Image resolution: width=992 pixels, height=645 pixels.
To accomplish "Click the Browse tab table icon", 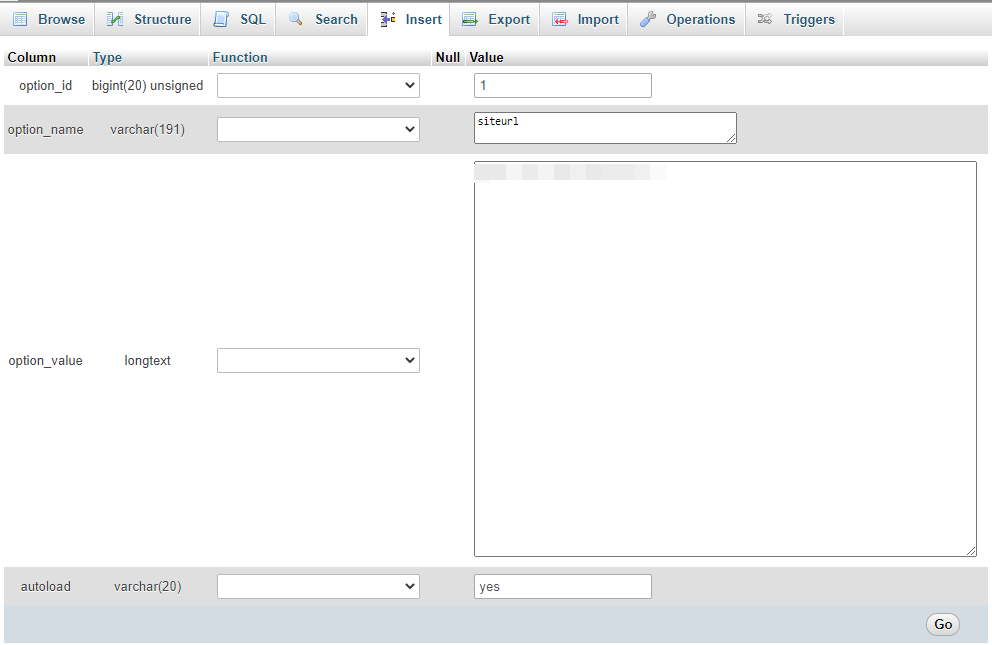I will [x=20, y=19].
